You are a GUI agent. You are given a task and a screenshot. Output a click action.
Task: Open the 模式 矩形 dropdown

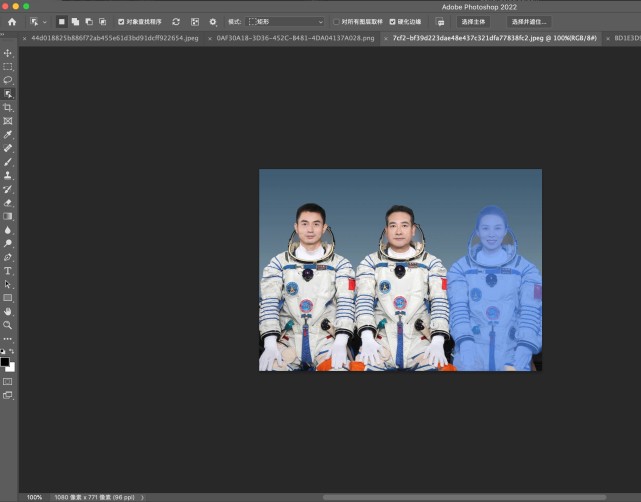[x=285, y=22]
